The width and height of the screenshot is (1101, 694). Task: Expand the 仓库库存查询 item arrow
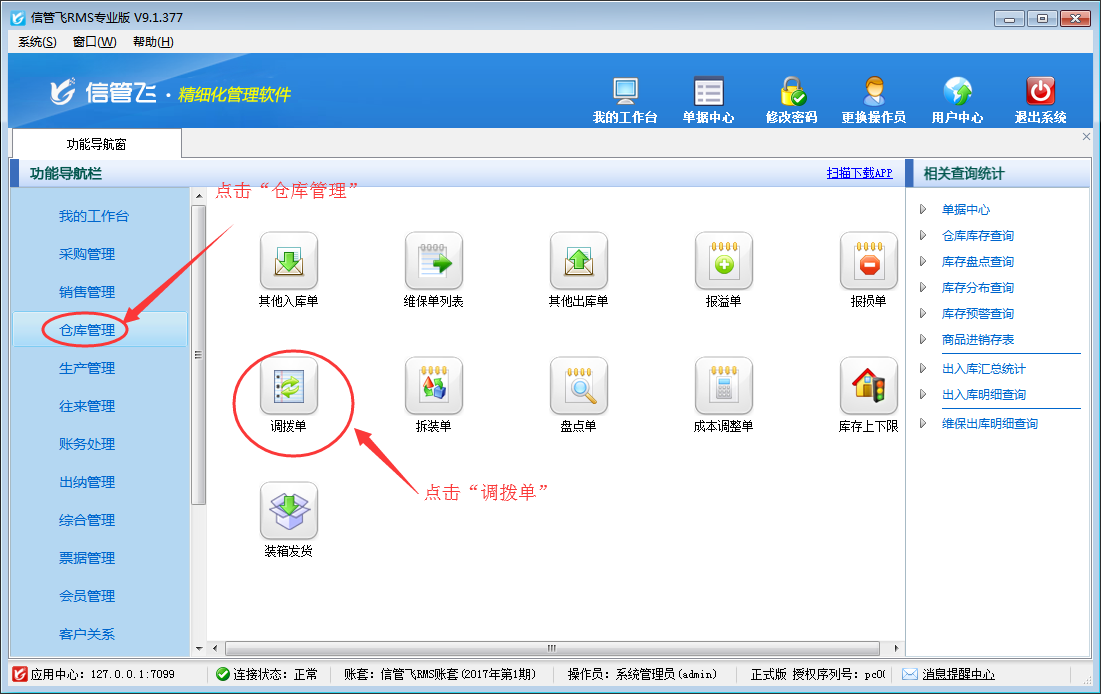coord(923,236)
